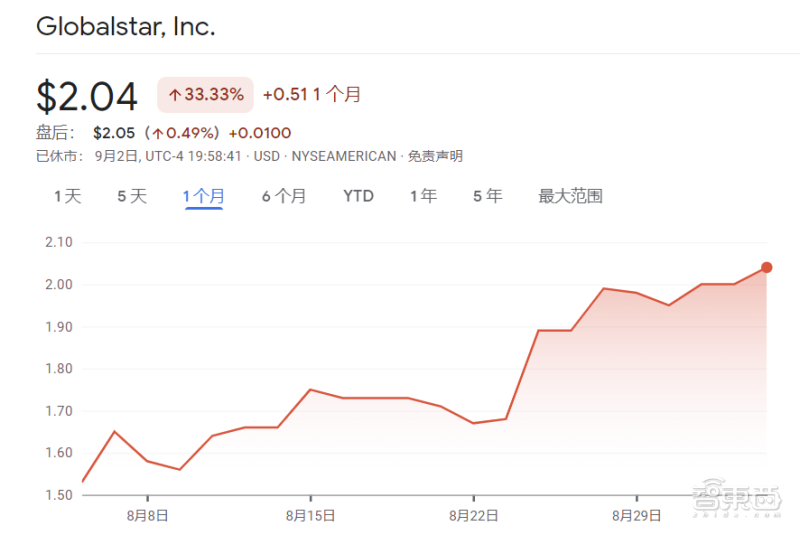Show the YTD chart range

(358, 196)
